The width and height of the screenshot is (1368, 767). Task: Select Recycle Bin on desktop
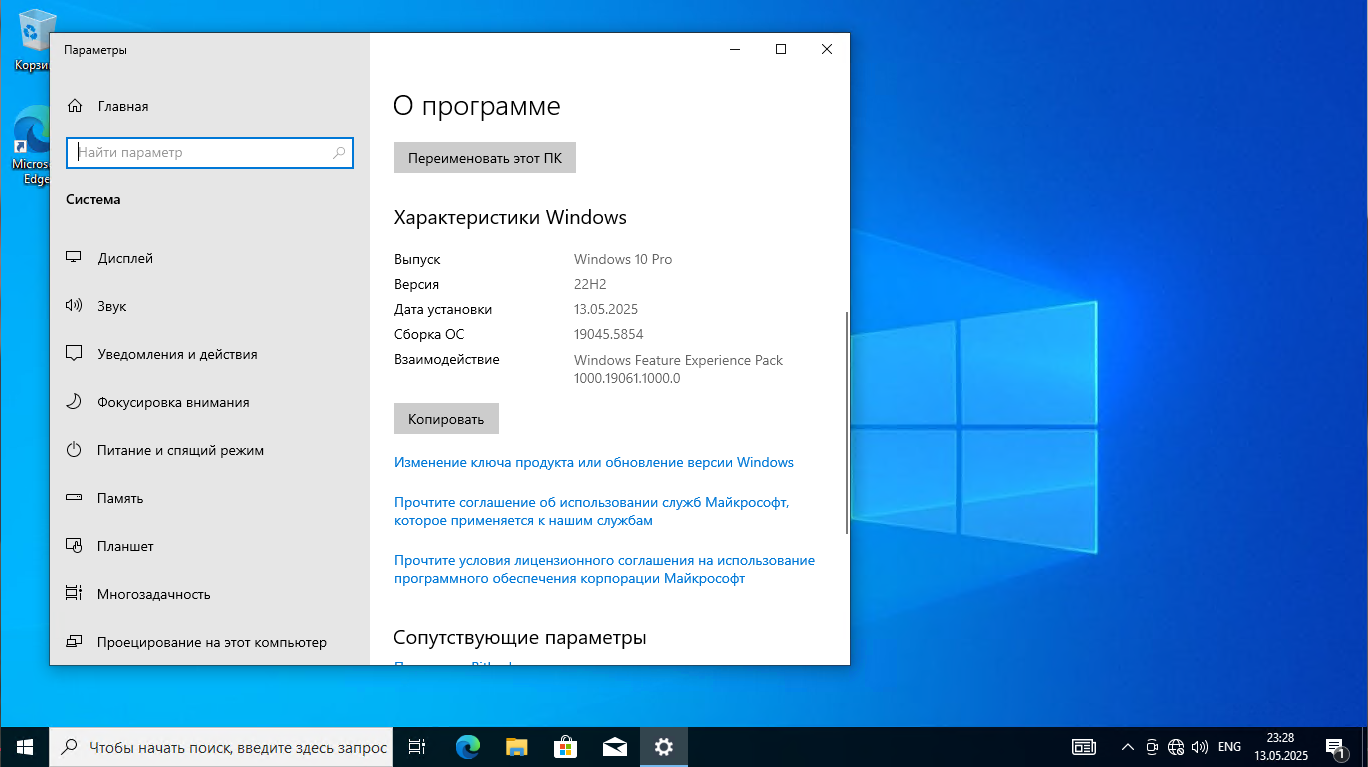[33, 40]
